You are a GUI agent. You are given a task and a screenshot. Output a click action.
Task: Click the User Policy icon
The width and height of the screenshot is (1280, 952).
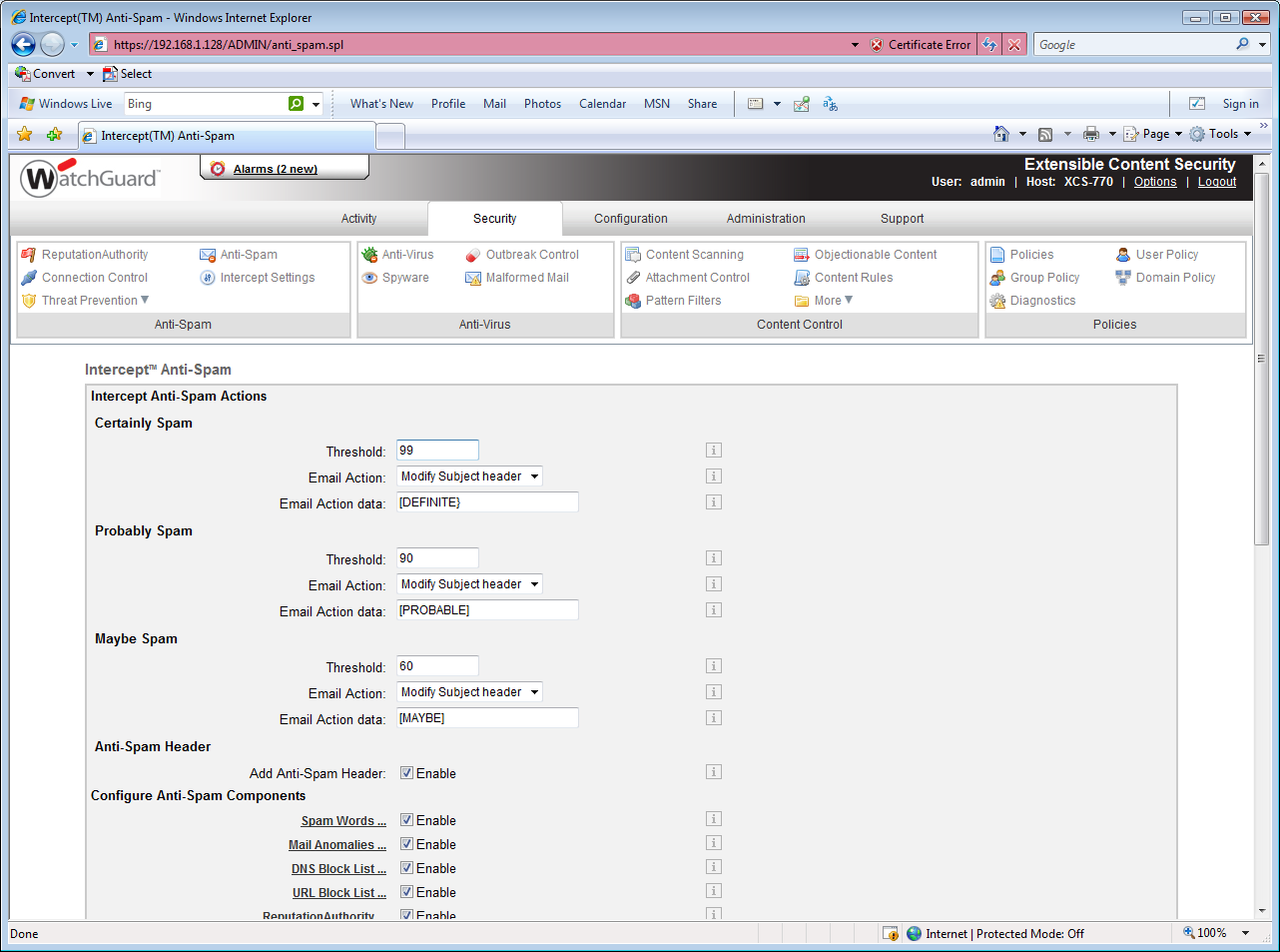point(1123,255)
